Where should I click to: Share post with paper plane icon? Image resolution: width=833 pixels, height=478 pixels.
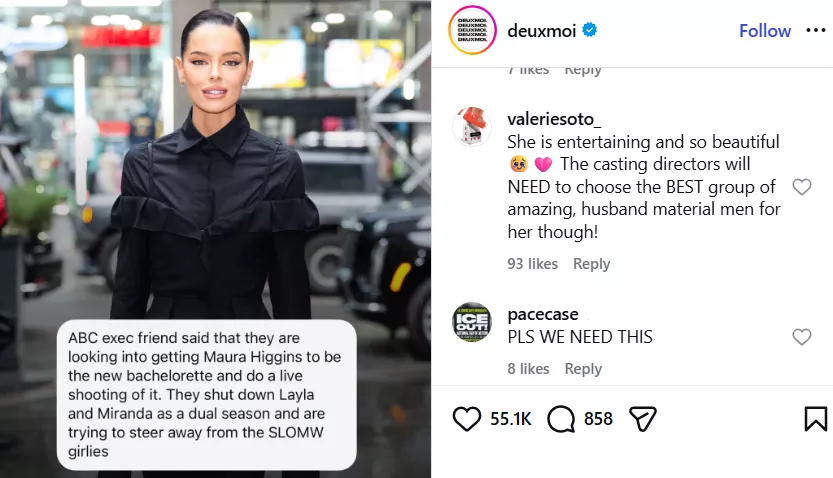pos(643,419)
